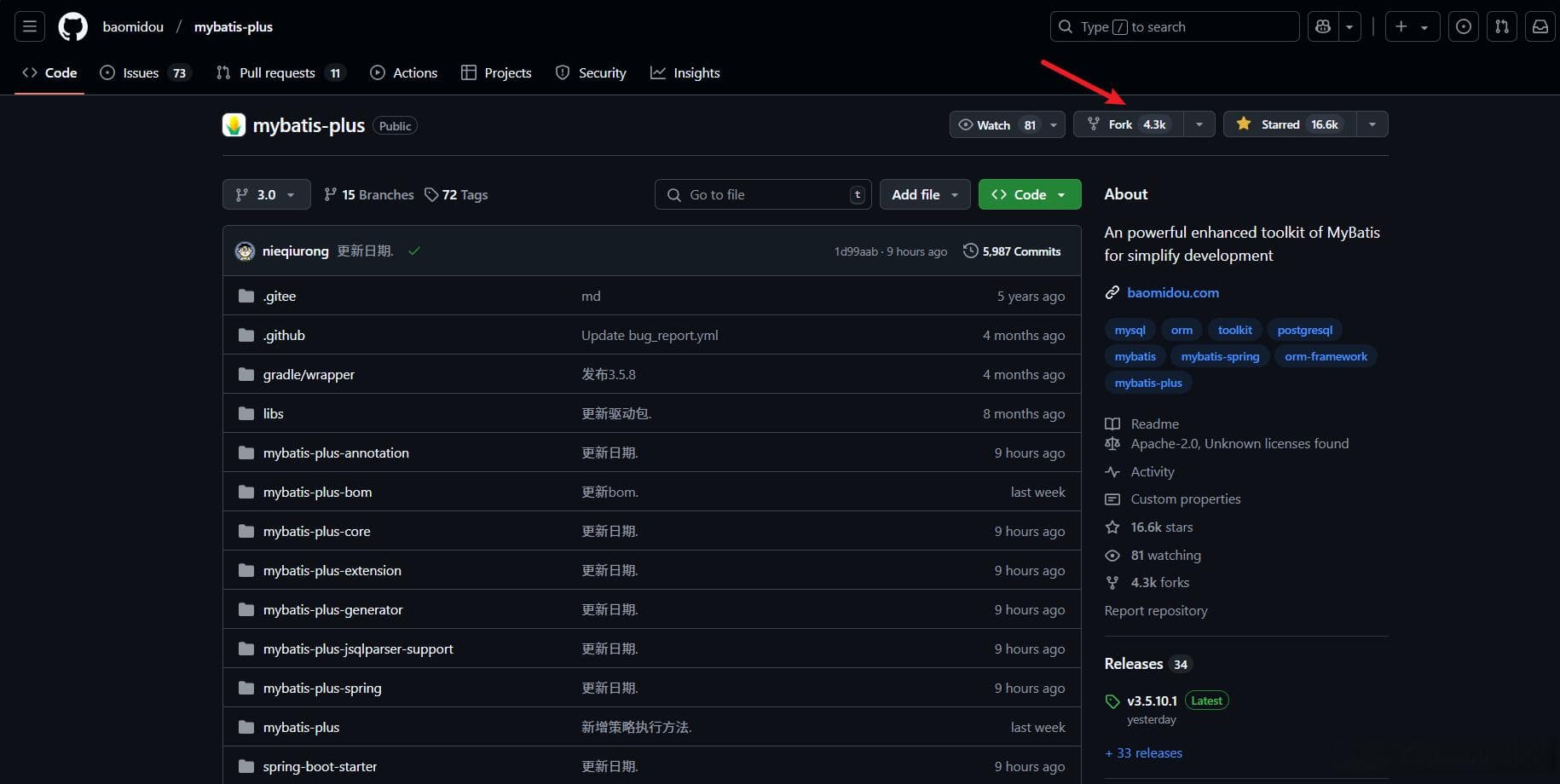Image resolution: width=1560 pixels, height=784 pixels.
Task: Switch to the Issues tab
Action: coord(146,72)
